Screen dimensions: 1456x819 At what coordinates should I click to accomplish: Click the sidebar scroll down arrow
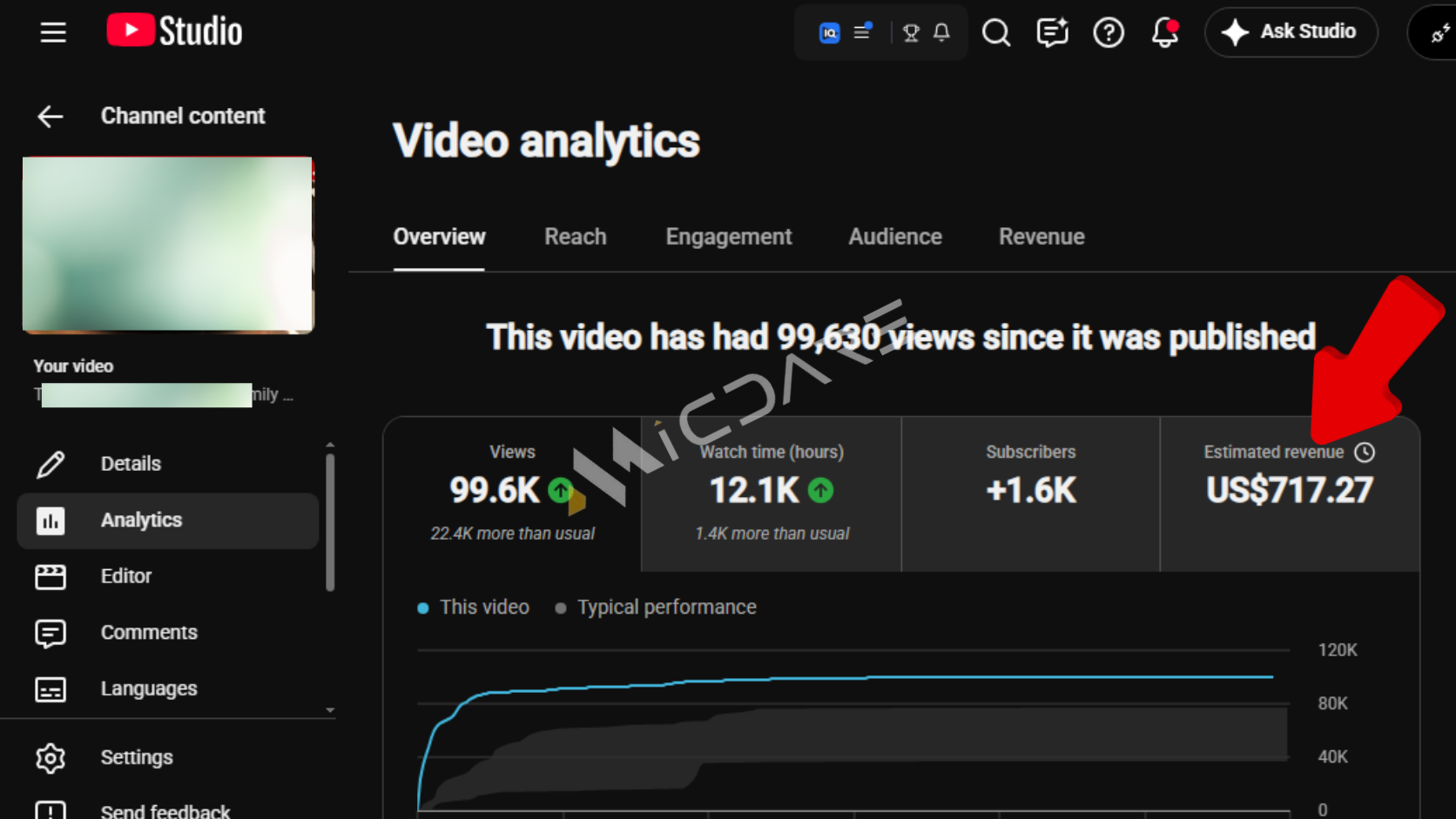[x=330, y=710]
